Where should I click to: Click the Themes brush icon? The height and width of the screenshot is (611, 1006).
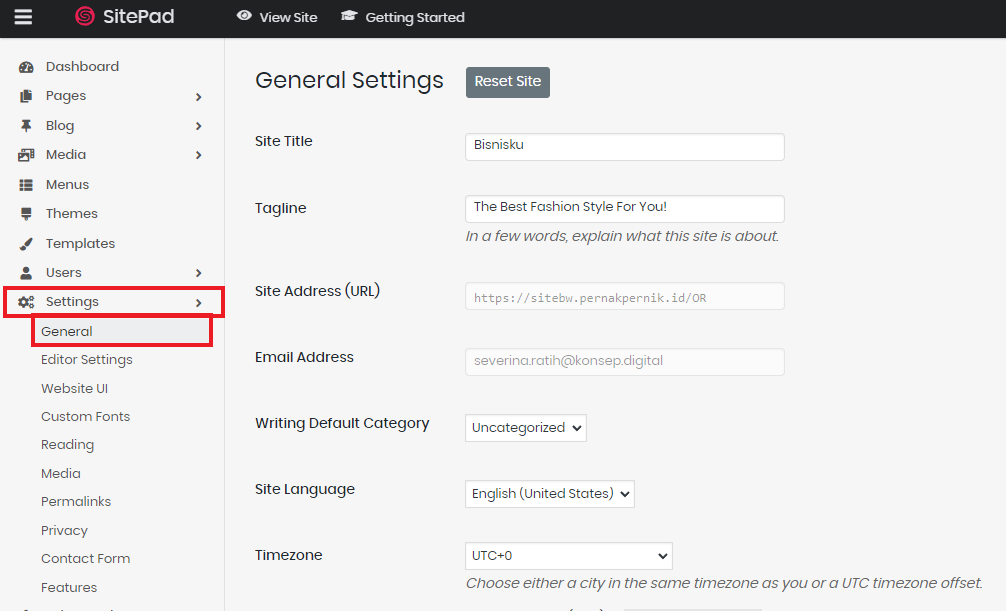pyautogui.click(x=27, y=214)
